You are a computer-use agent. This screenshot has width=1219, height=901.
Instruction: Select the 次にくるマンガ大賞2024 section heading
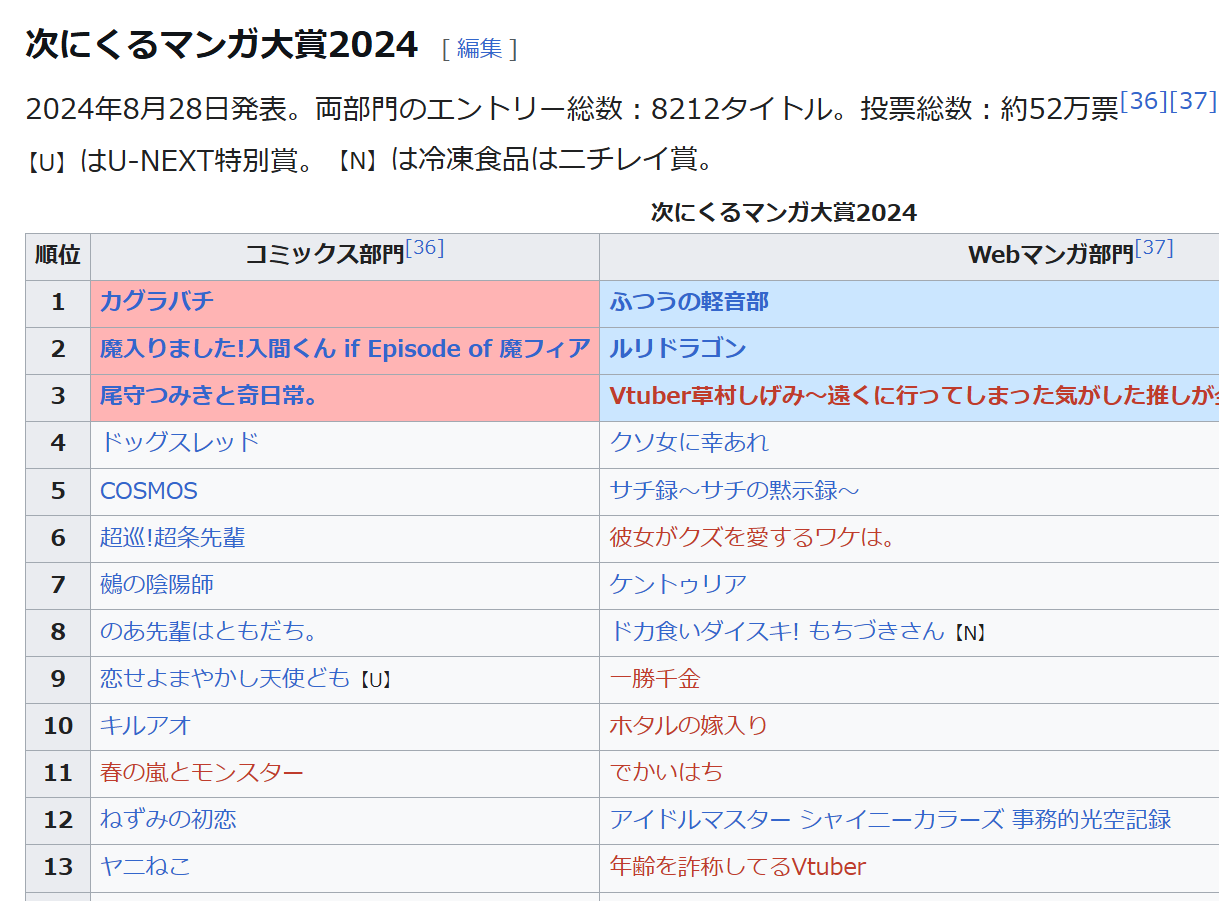click(x=221, y=44)
